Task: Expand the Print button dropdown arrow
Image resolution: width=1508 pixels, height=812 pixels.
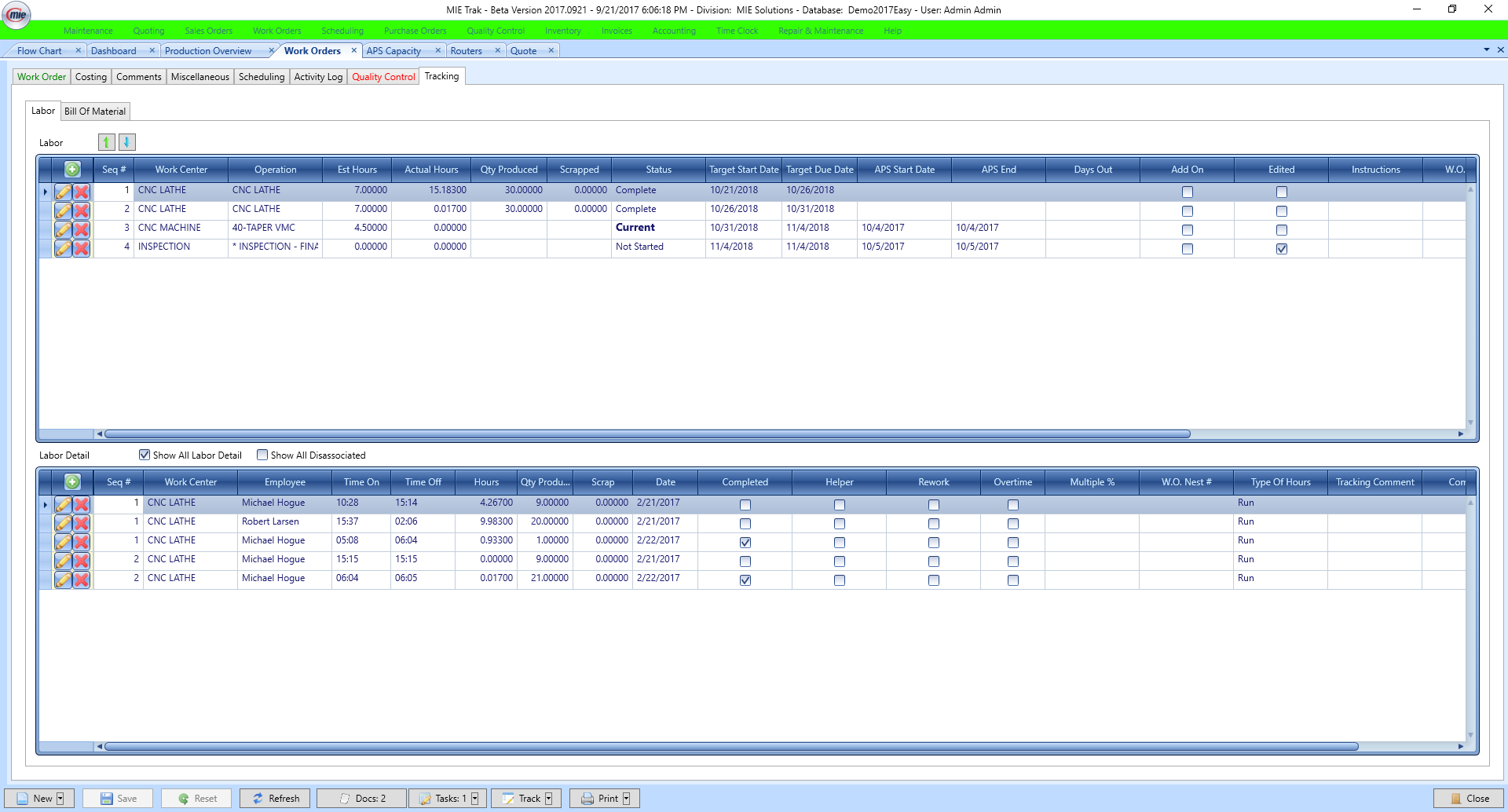Action: point(627,799)
